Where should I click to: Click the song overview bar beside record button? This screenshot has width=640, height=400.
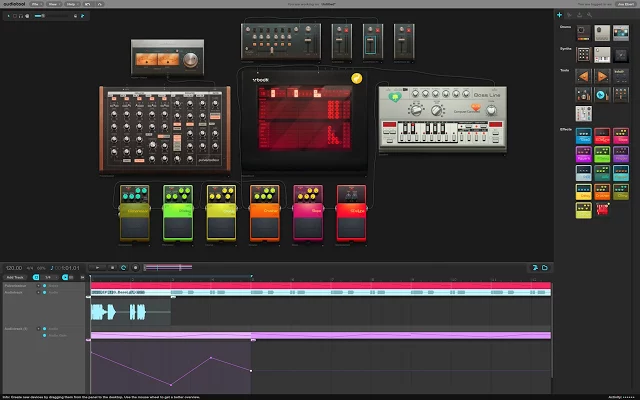point(168,268)
